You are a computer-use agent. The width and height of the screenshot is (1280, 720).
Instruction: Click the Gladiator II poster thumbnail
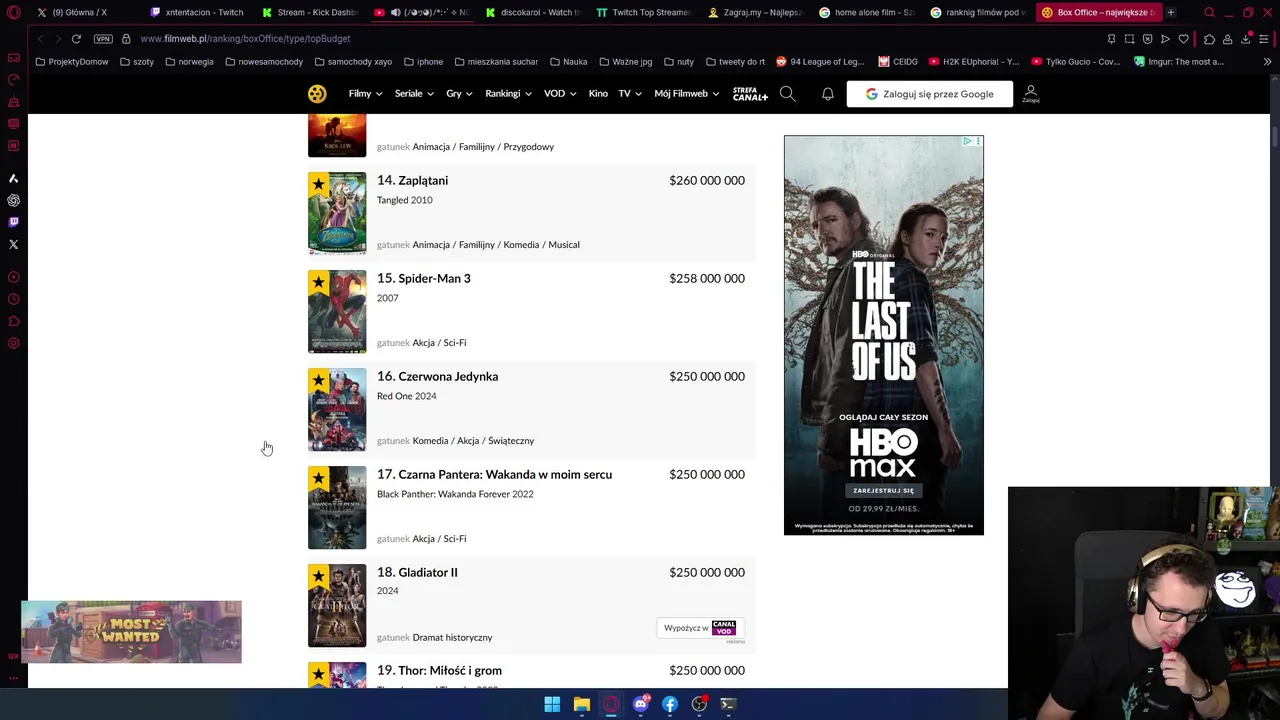tap(337, 606)
